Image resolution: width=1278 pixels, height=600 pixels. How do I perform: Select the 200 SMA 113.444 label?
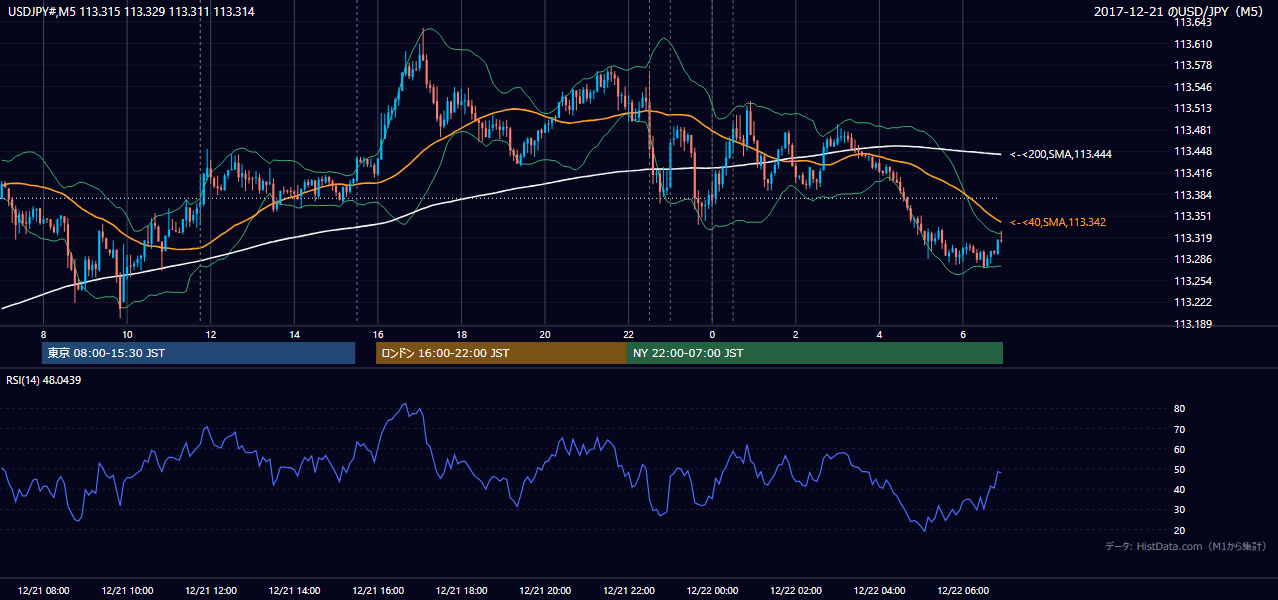pos(1061,154)
